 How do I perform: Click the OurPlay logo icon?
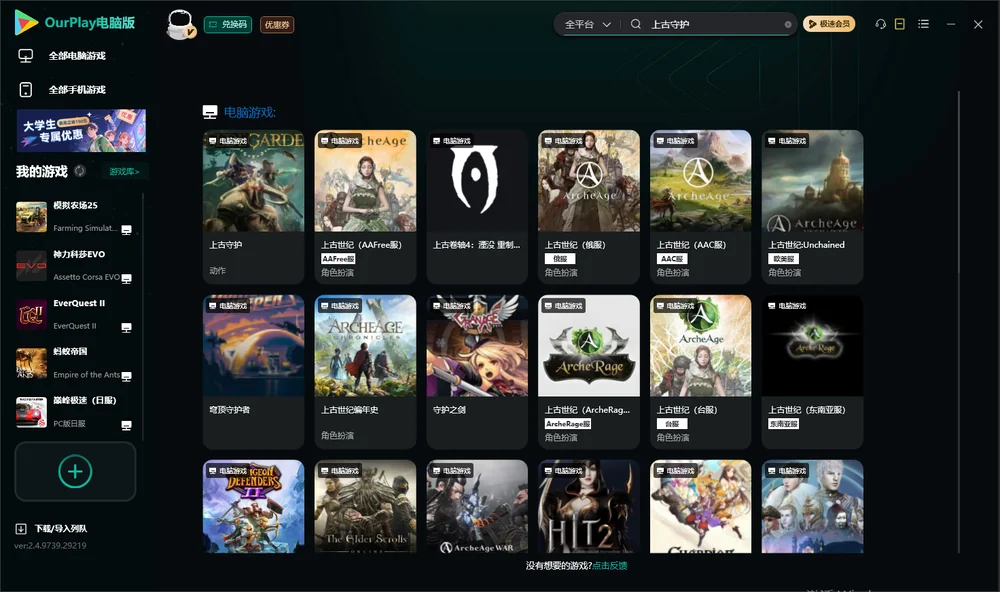(x=26, y=22)
